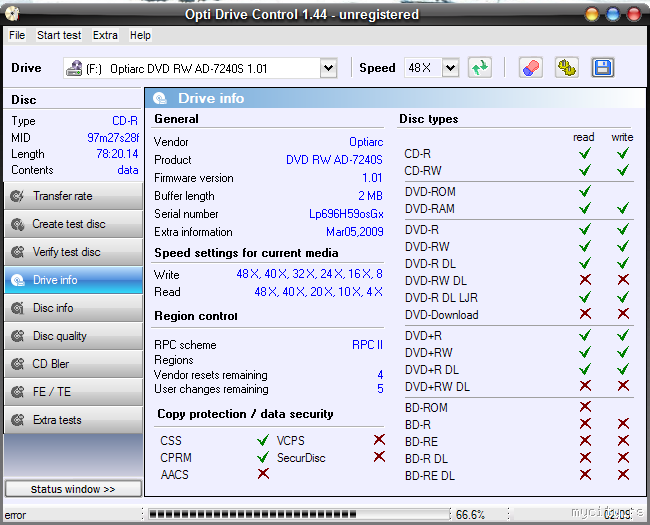This screenshot has width=650, height=525.
Task: Click the refresh drive speeds icon
Action: 480,68
